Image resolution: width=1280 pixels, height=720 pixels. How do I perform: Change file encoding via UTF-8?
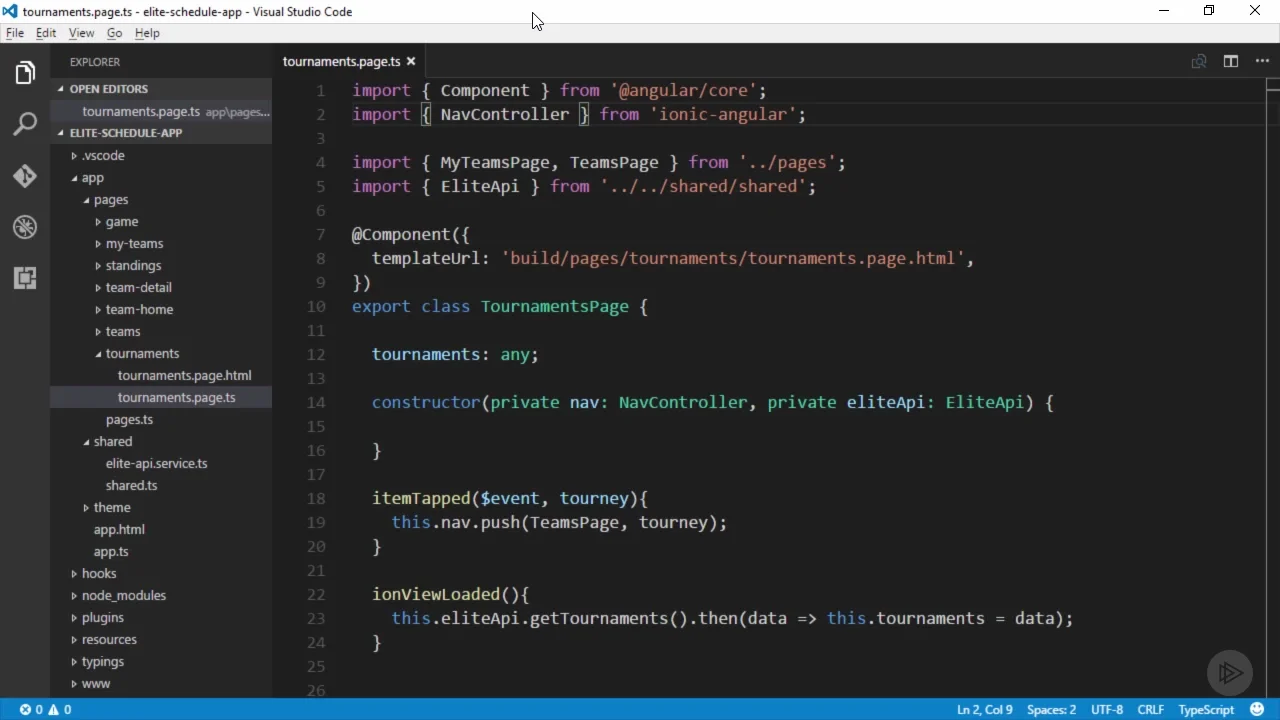[x=1107, y=709]
